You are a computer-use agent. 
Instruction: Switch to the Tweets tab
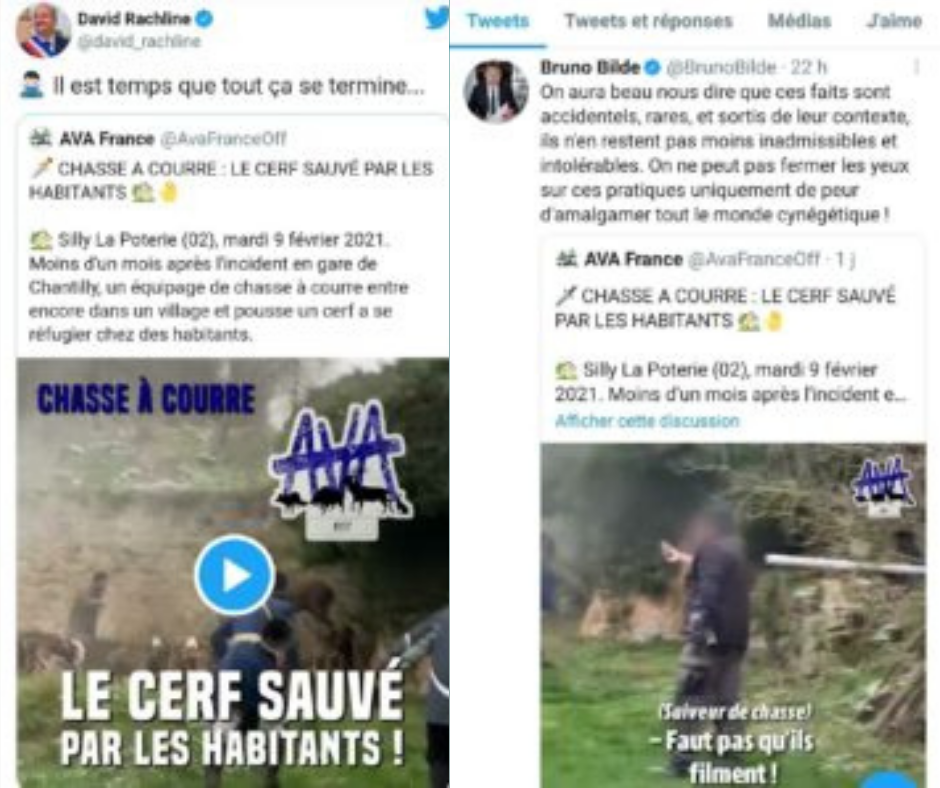coord(498,22)
